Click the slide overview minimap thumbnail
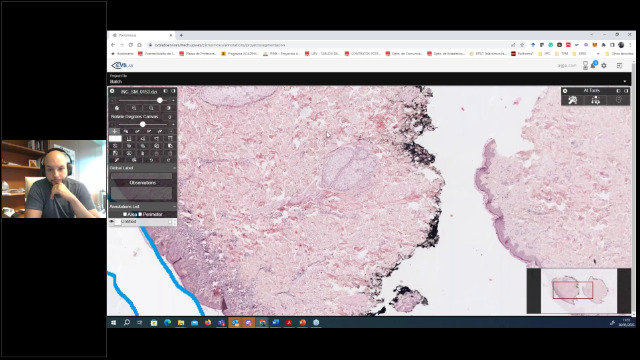The height and width of the screenshot is (360, 640). [579, 291]
